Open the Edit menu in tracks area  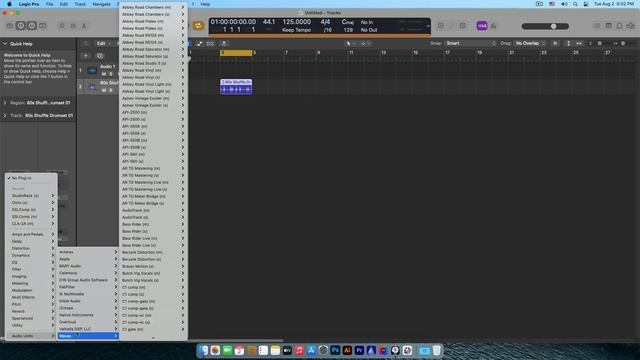tap(103, 44)
